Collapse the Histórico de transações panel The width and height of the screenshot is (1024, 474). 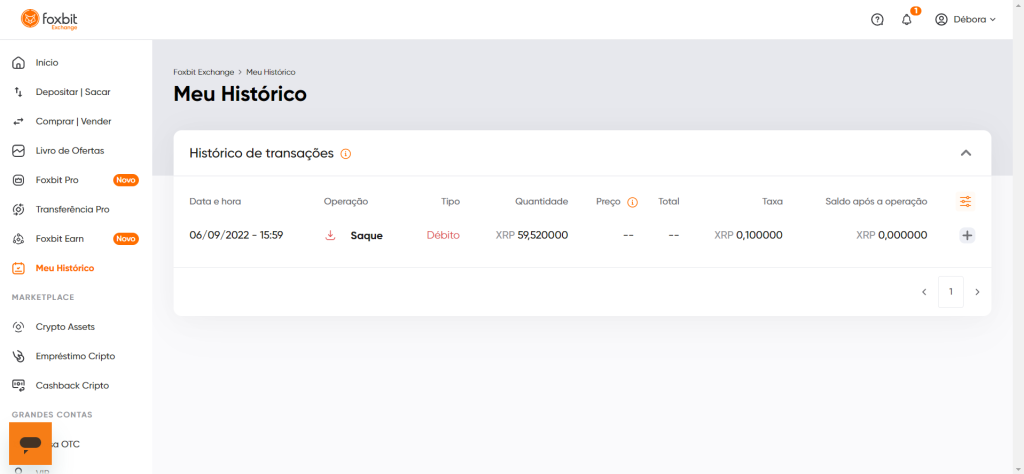966,153
